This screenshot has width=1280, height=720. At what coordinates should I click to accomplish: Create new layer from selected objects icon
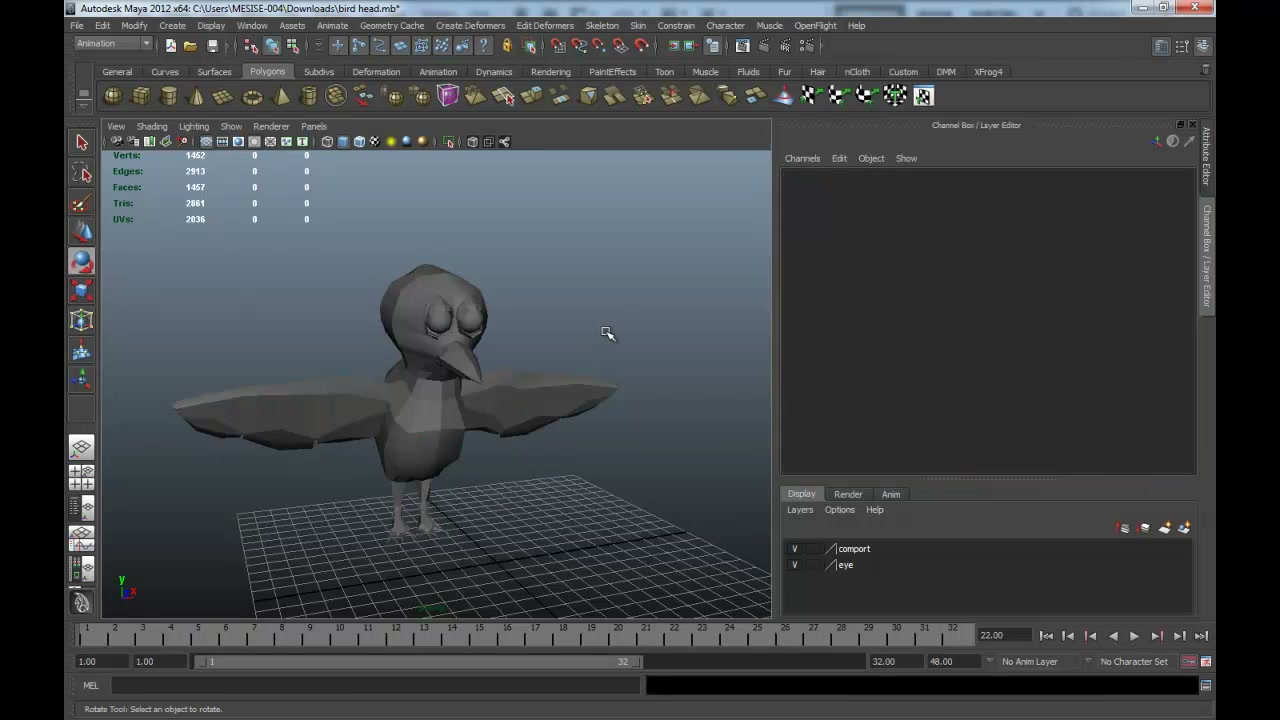tap(1184, 528)
